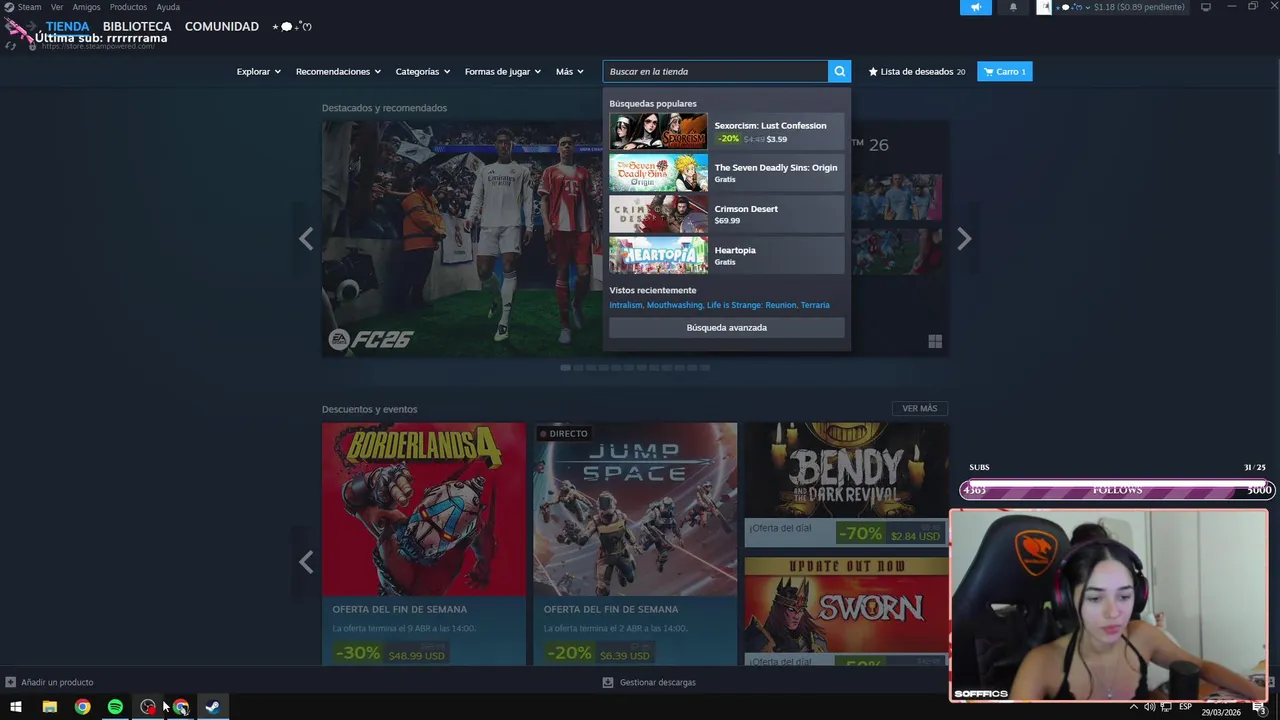Expand the Más dropdown
Viewport: 1280px width, 720px height.
[570, 72]
